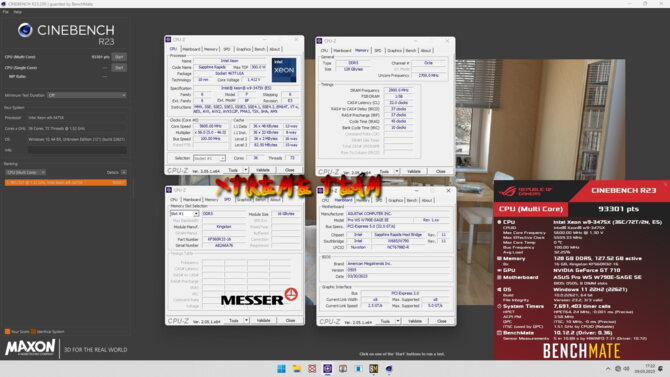Open the notification center icon

[661, 368]
